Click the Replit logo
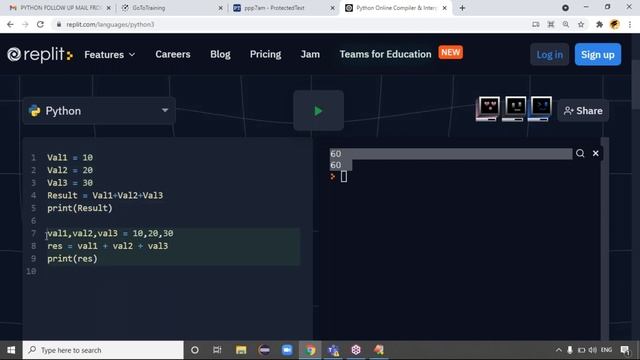Image resolution: width=640 pixels, height=360 pixels. [x=40, y=54]
